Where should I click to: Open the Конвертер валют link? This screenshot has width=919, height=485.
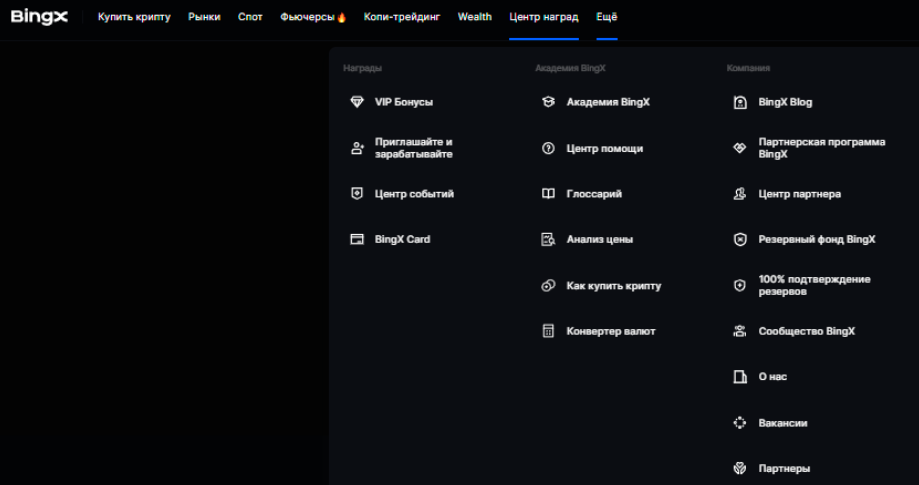pyautogui.click(x=611, y=331)
